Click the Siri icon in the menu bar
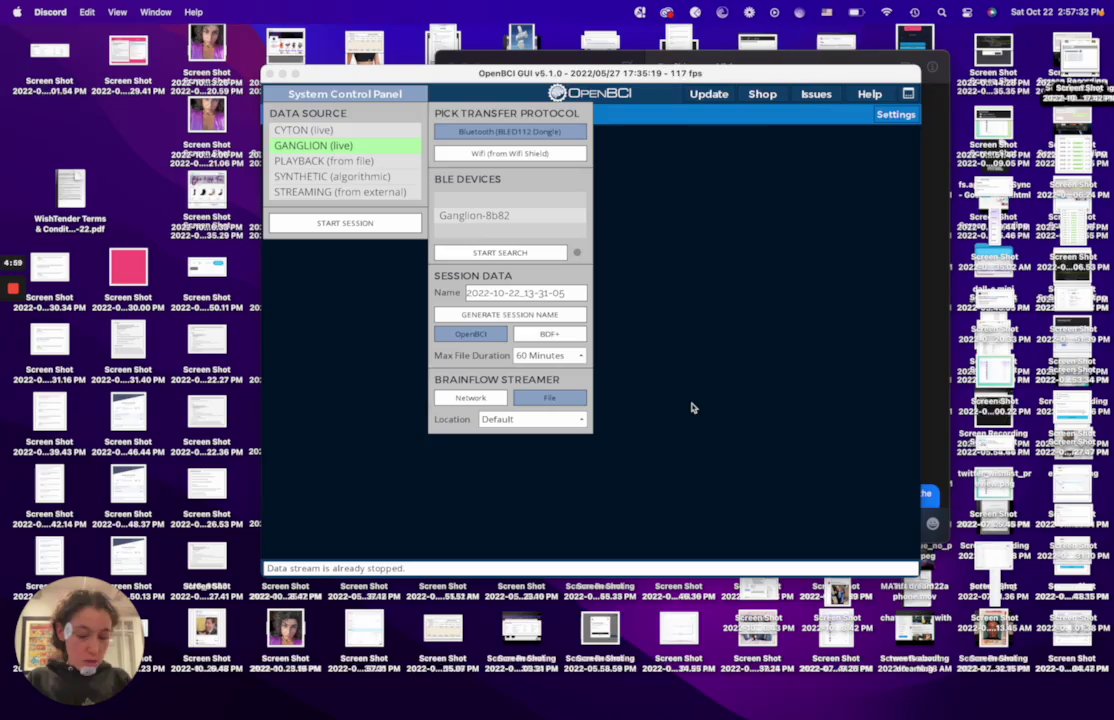 click(x=992, y=12)
